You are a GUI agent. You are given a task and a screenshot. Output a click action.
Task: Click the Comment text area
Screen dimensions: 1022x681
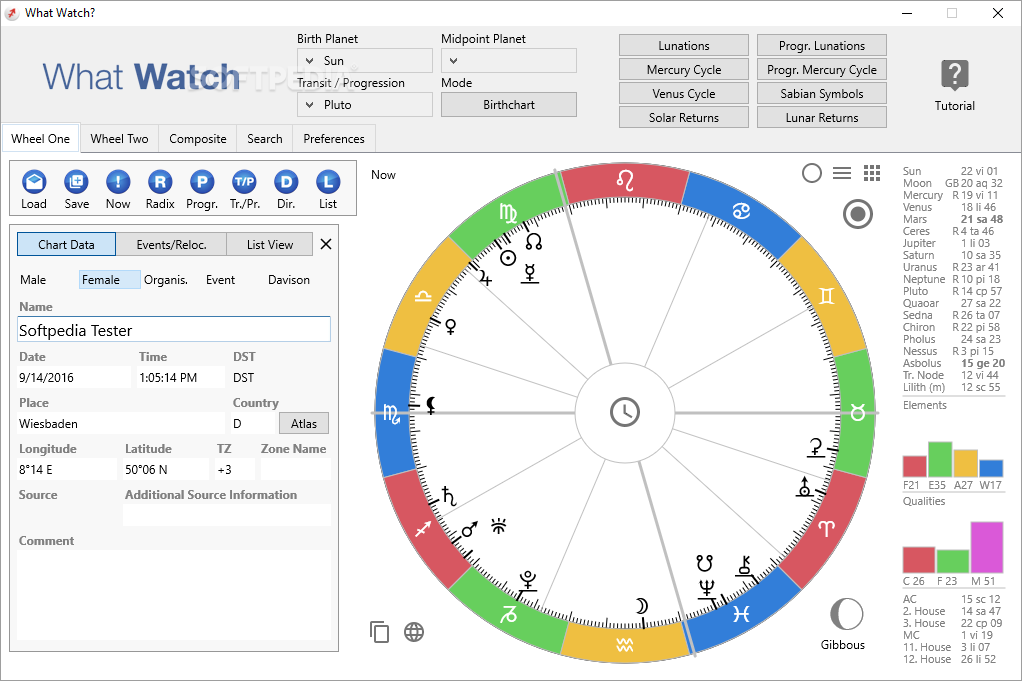pos(174,594)
